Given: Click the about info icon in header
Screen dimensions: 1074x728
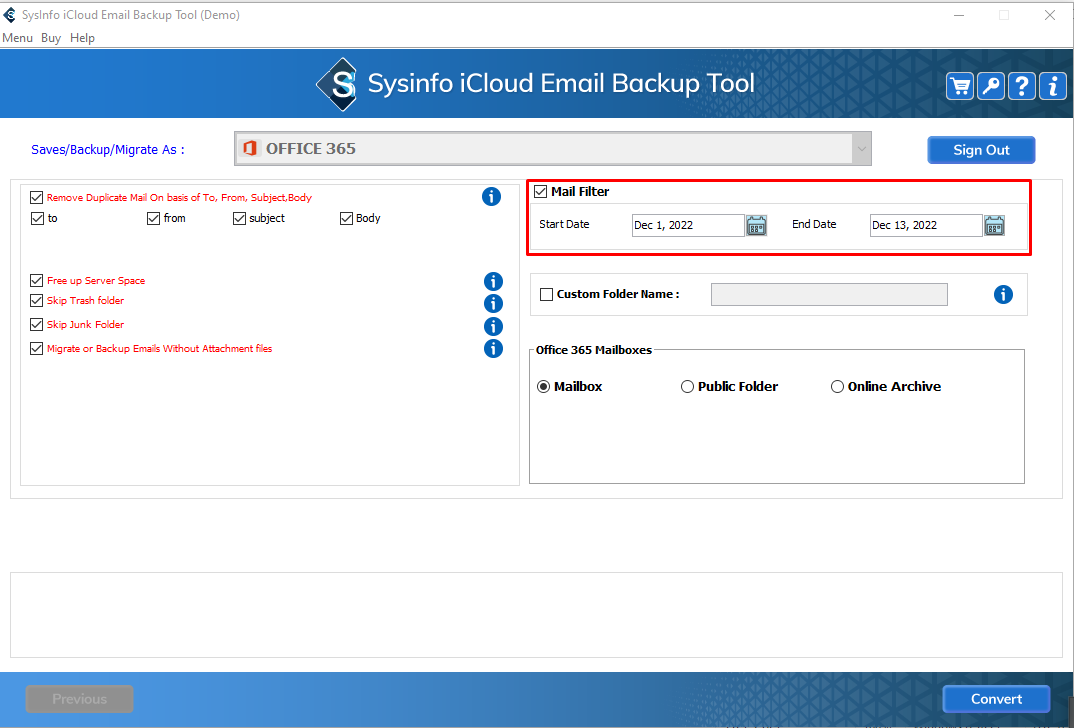Looking at the screenshot, I should click(1052, 86).
